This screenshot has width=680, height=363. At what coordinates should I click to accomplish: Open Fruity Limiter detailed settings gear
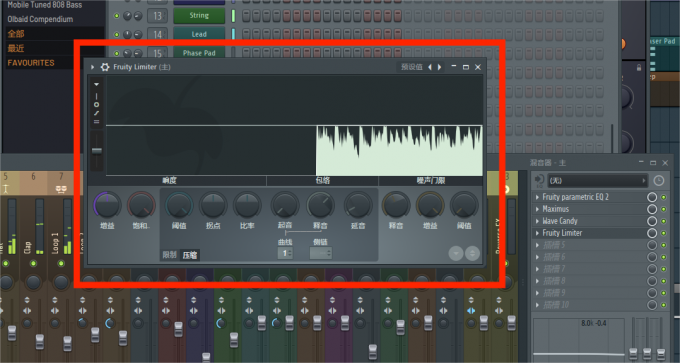pyautogui.click(x=105, y=67)
